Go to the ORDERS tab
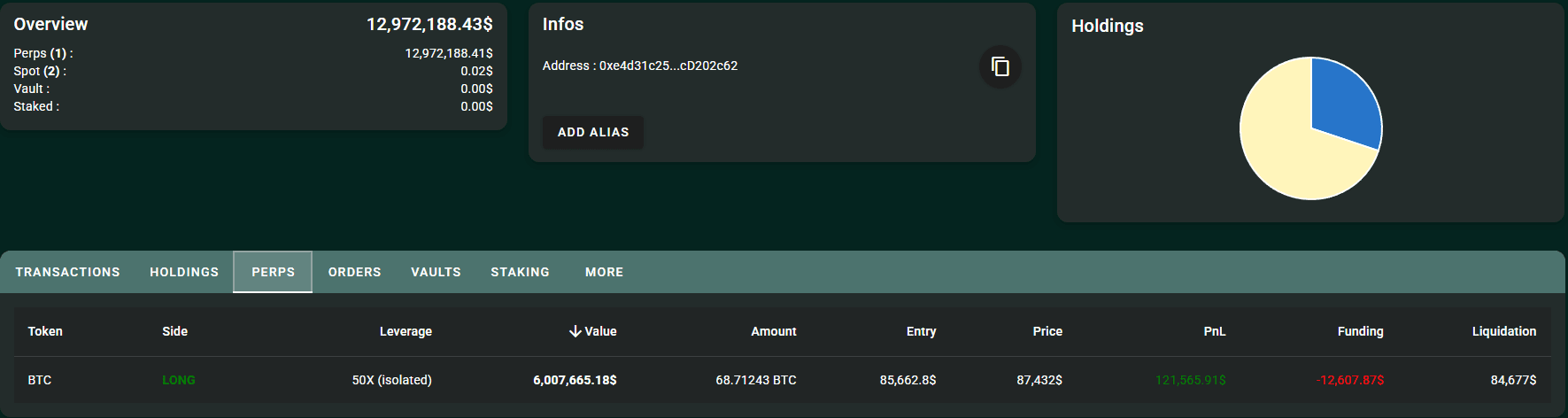 tap(354, 272)
